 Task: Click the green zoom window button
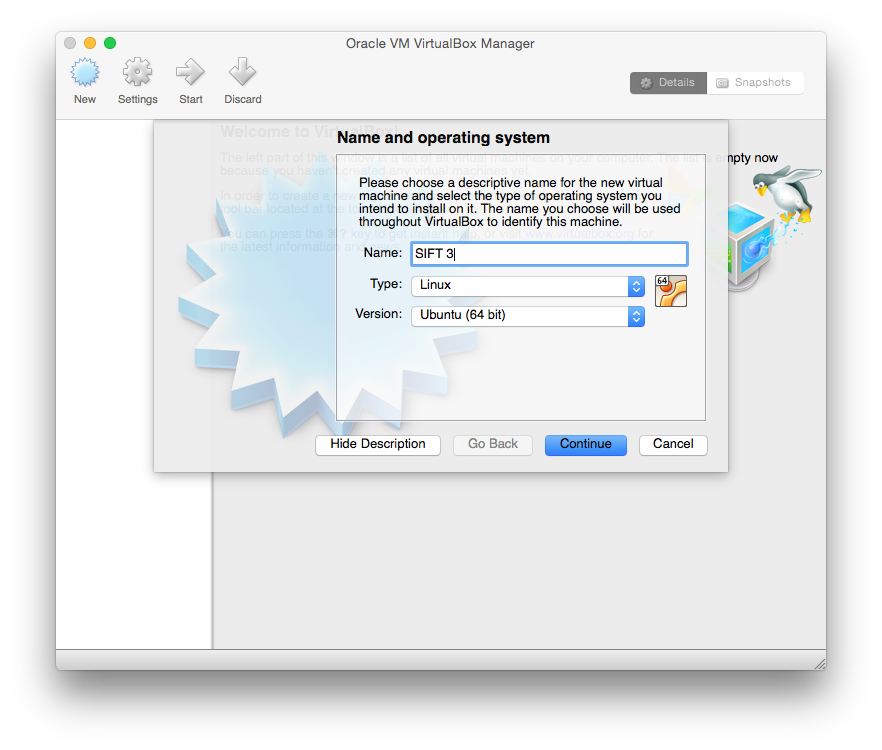[110, 43]
